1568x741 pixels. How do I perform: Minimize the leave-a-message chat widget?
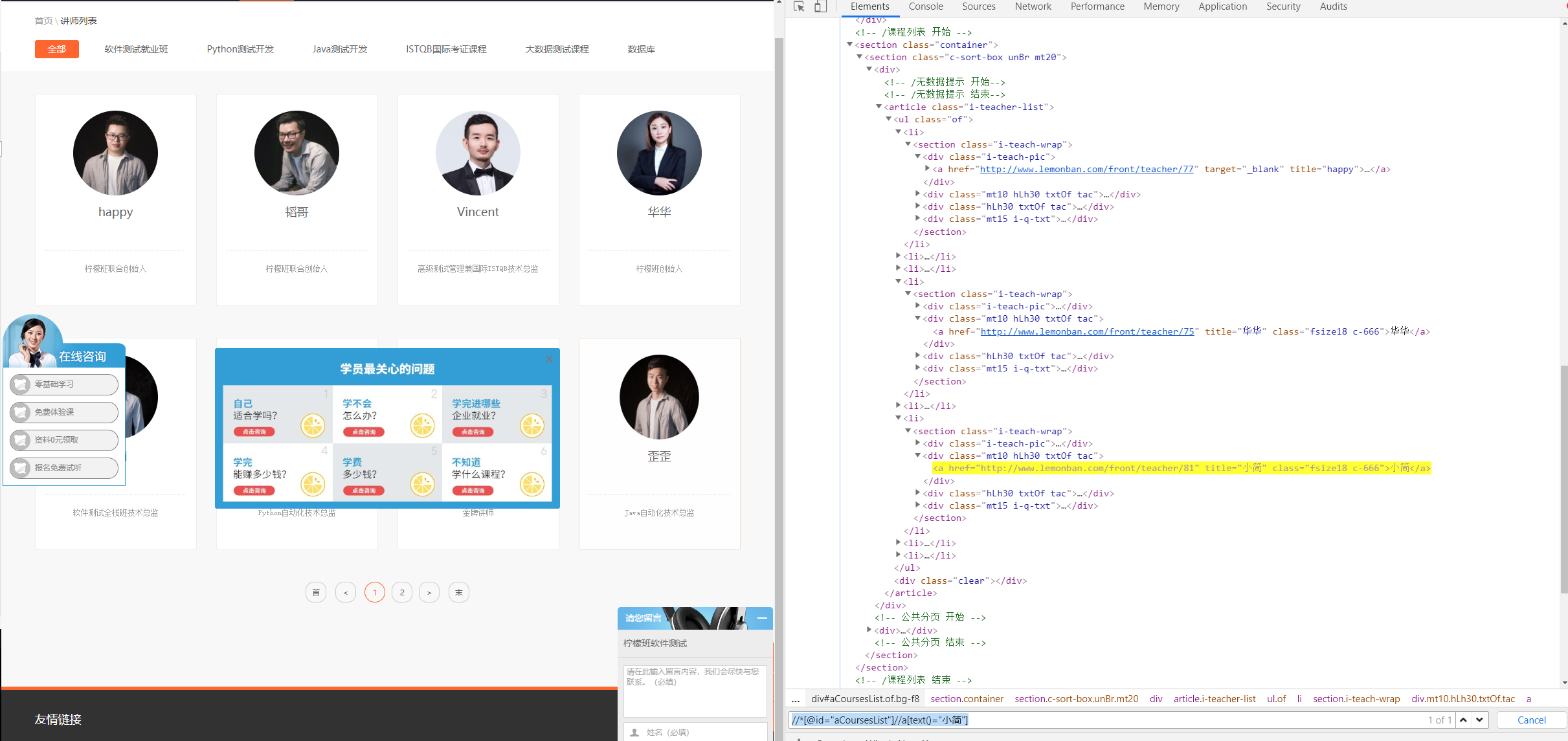762,619
